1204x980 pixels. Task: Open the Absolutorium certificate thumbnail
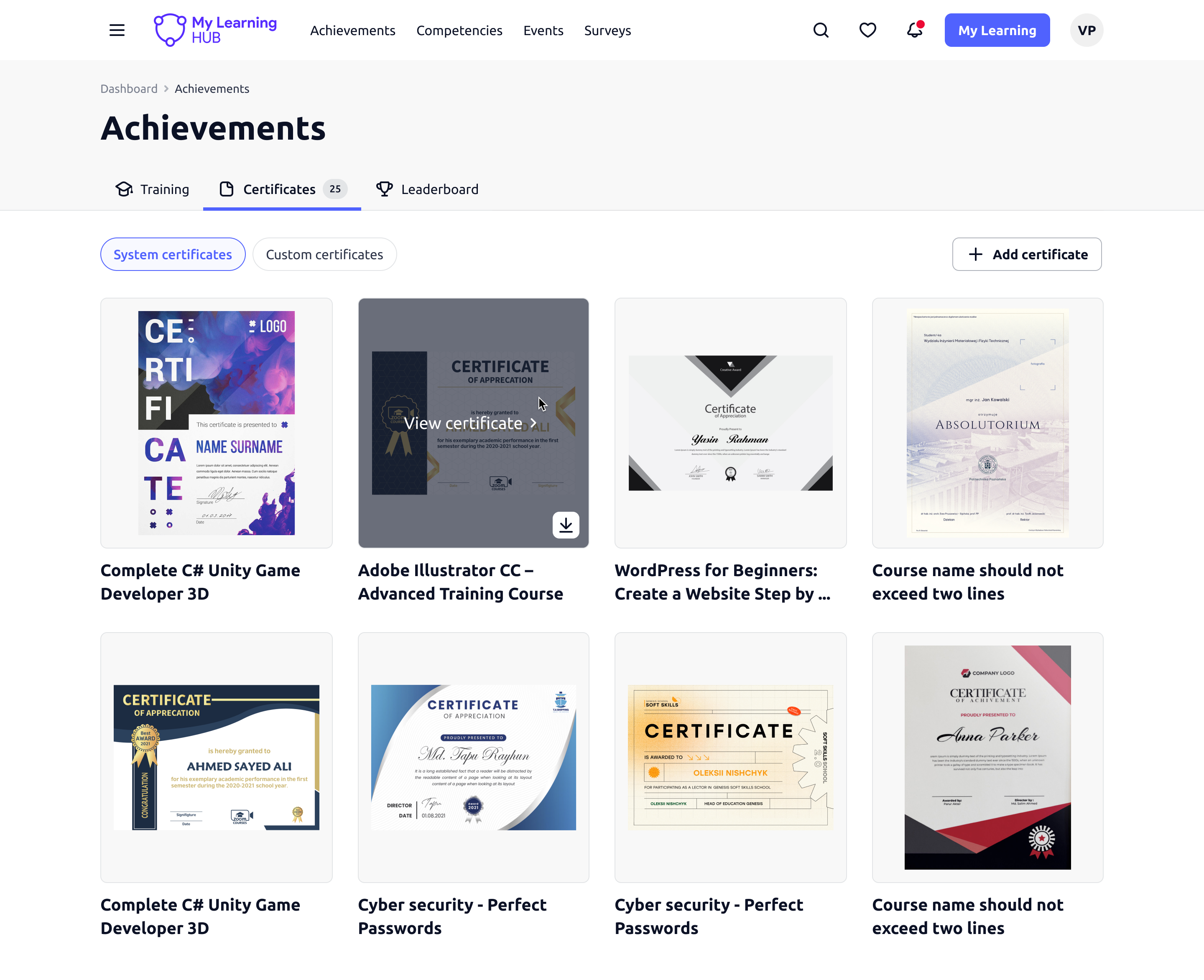(987, 423)
